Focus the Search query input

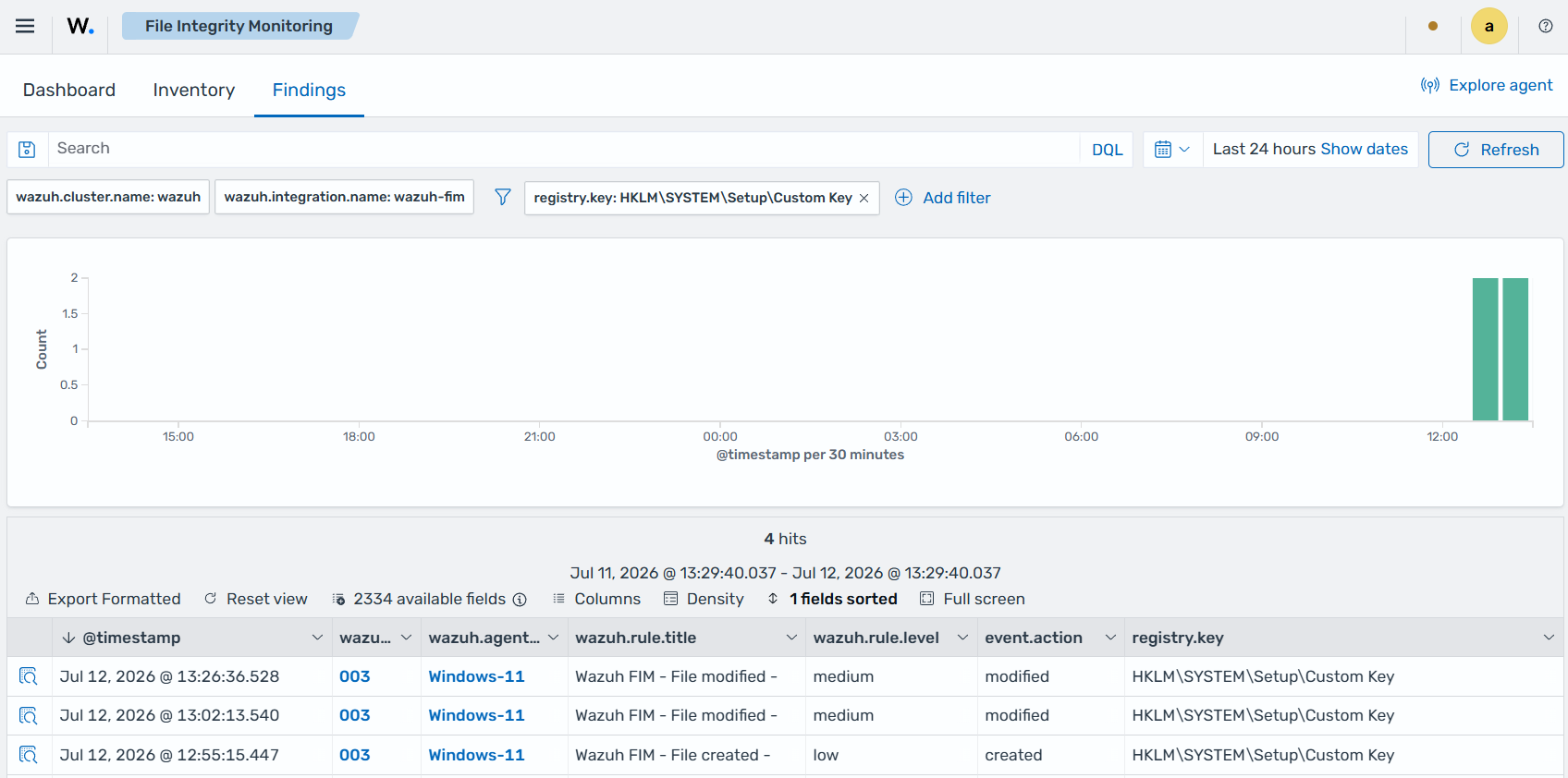(564, 149)
